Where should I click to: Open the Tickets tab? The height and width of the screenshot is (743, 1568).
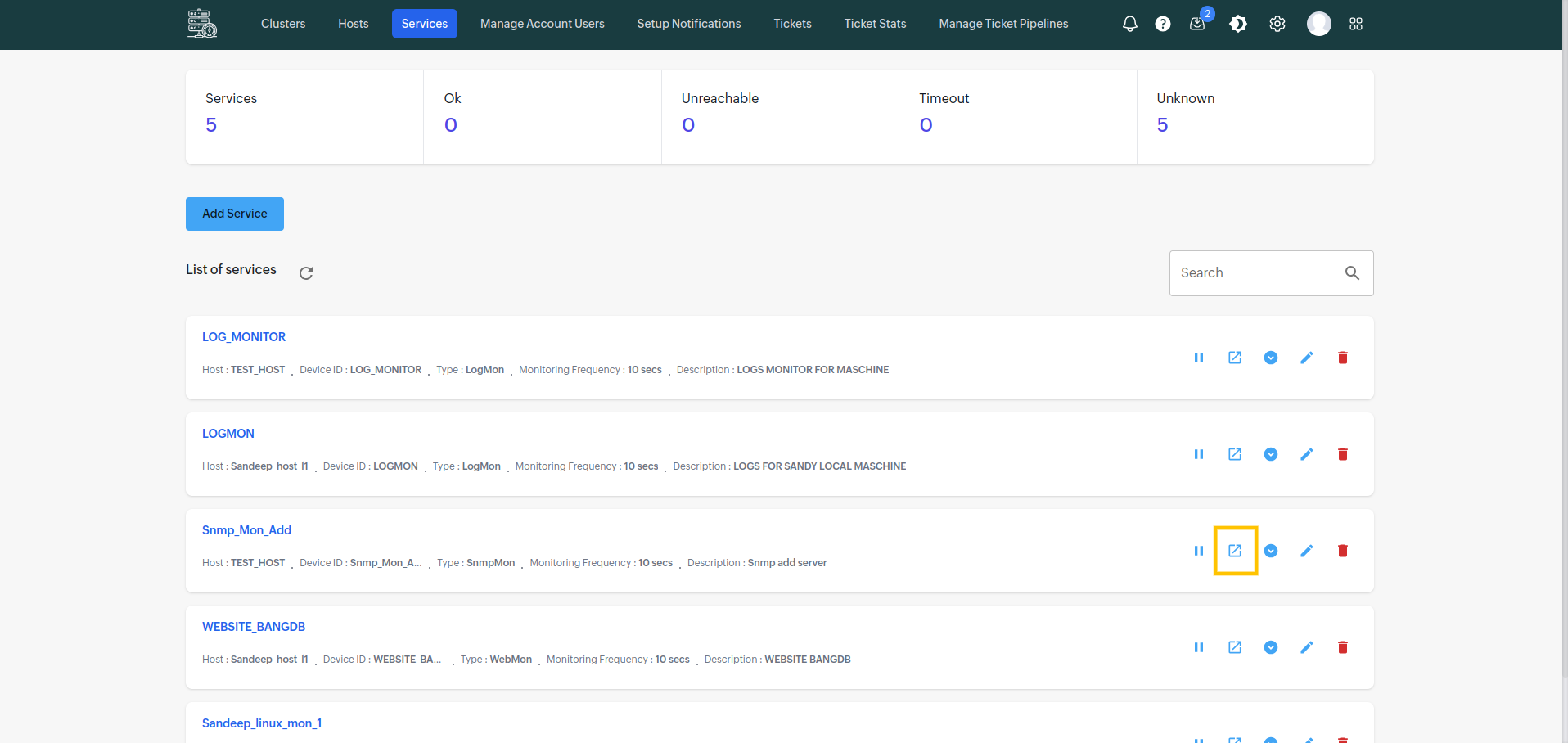(x=793, y=24)
